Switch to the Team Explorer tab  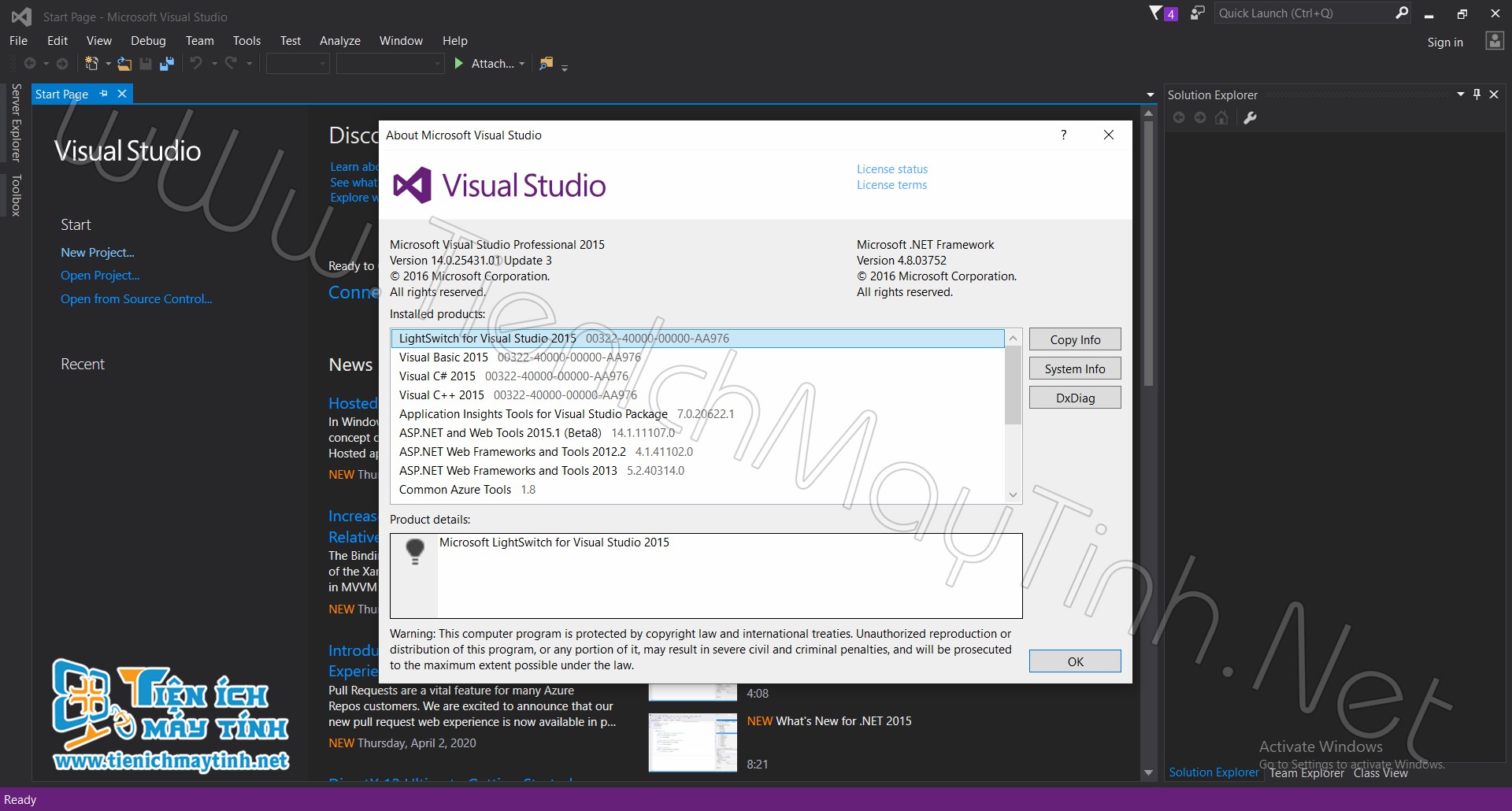coord(1306,773)
